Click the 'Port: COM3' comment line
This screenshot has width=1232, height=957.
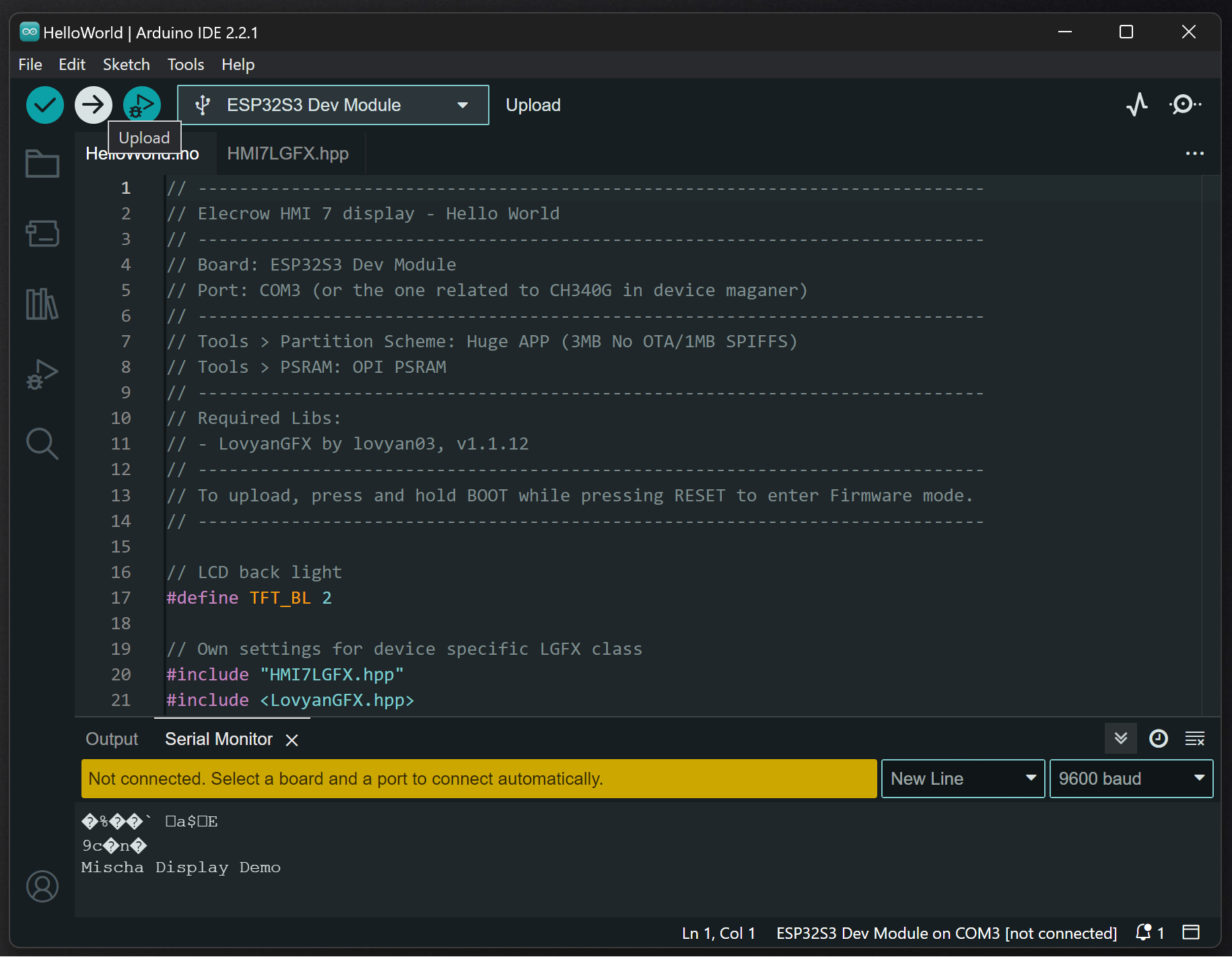(x=487, y=290)
